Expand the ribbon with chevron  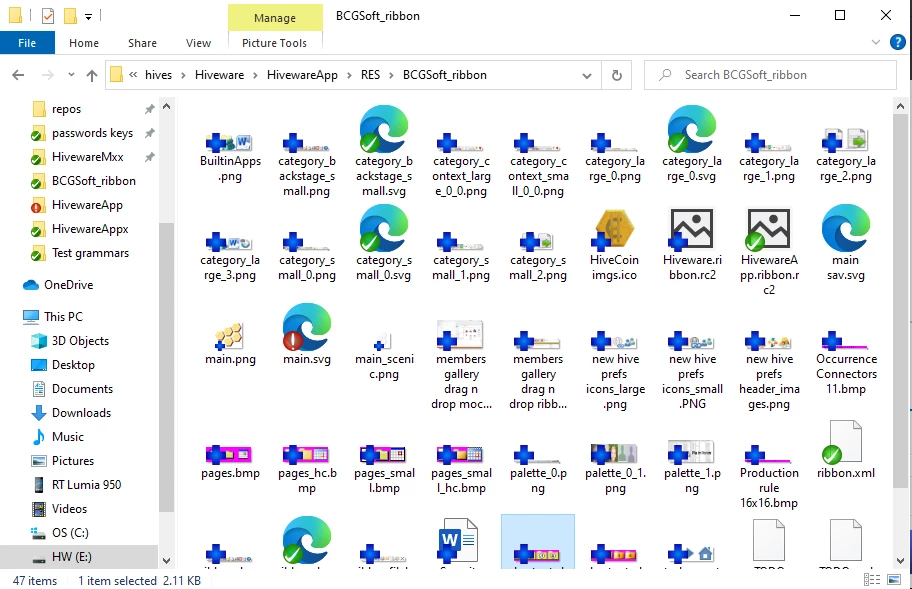point(875,42)
